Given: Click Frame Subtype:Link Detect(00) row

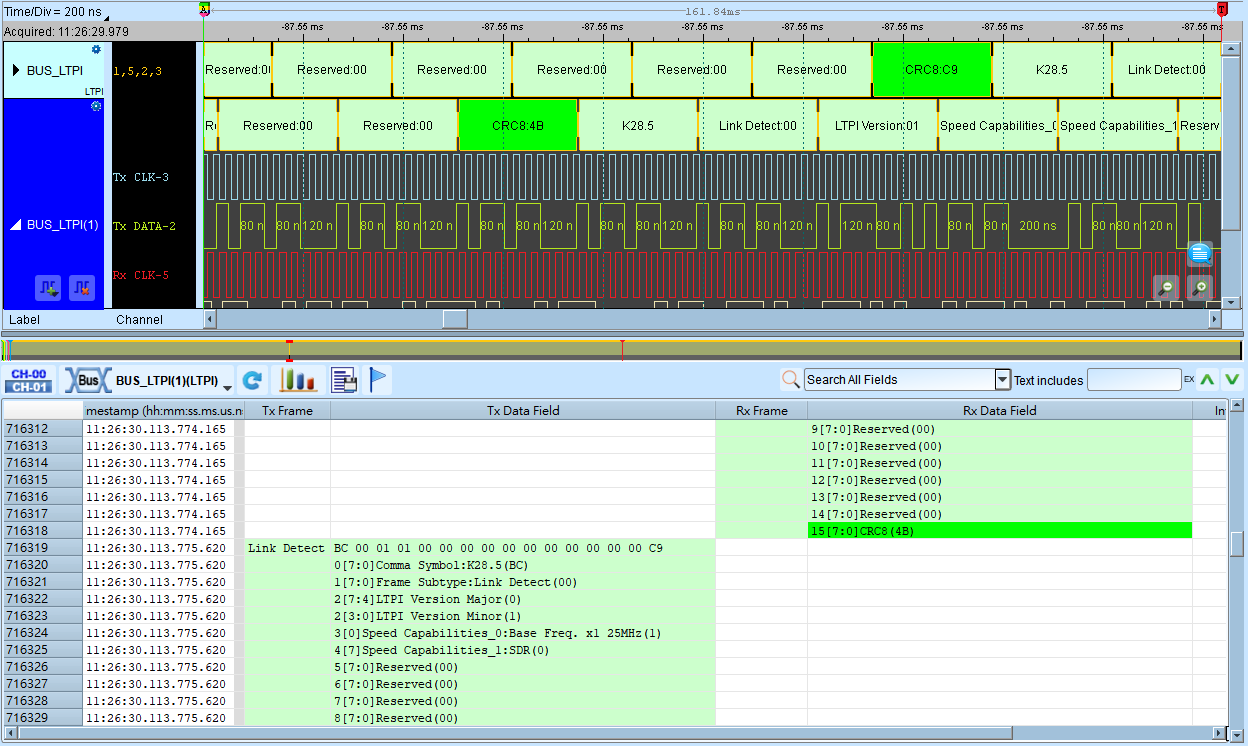Looking at the screenshot, I should click(x=523, y=582).
